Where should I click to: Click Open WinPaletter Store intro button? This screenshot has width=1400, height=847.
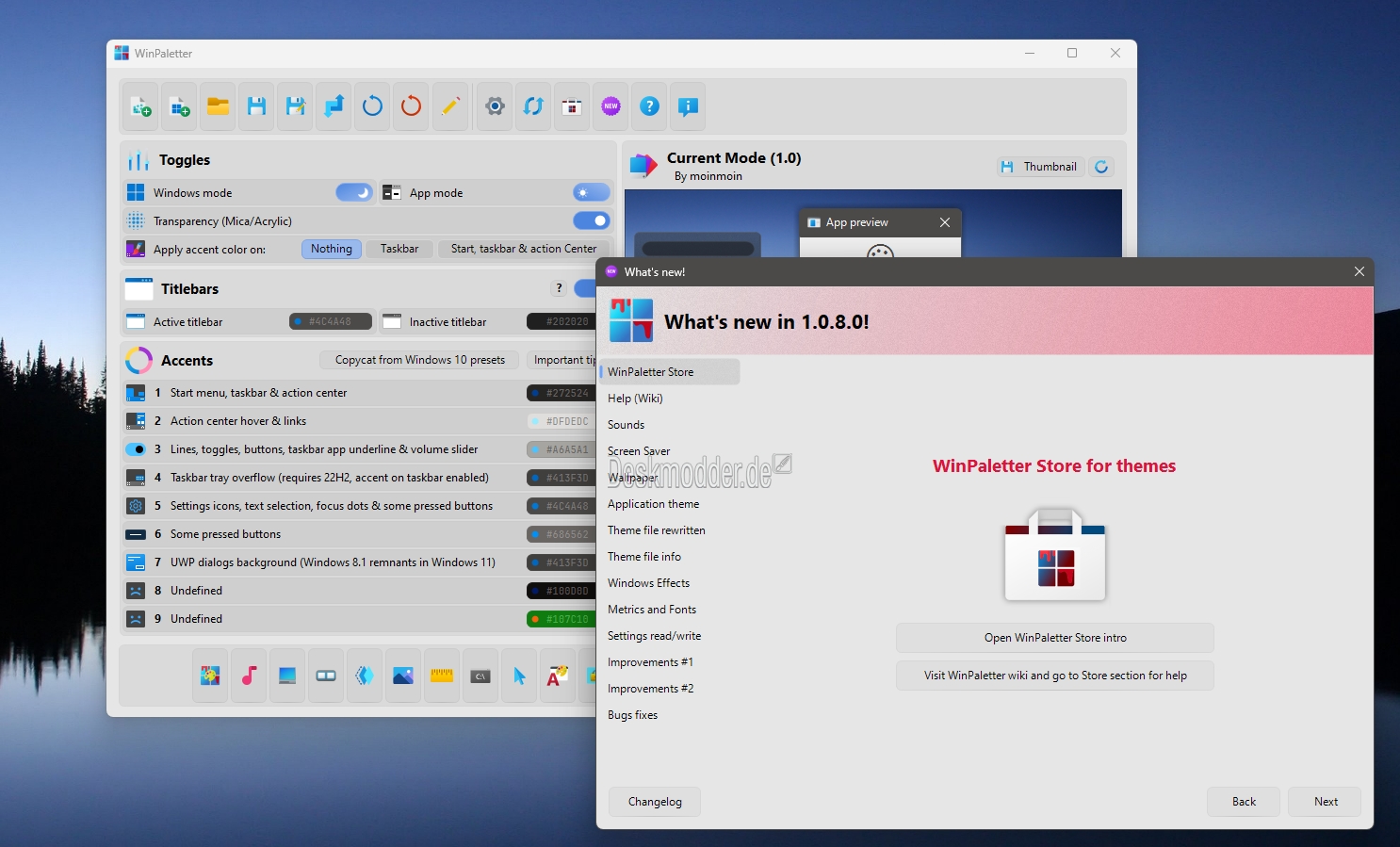(x=1055, y=638)
